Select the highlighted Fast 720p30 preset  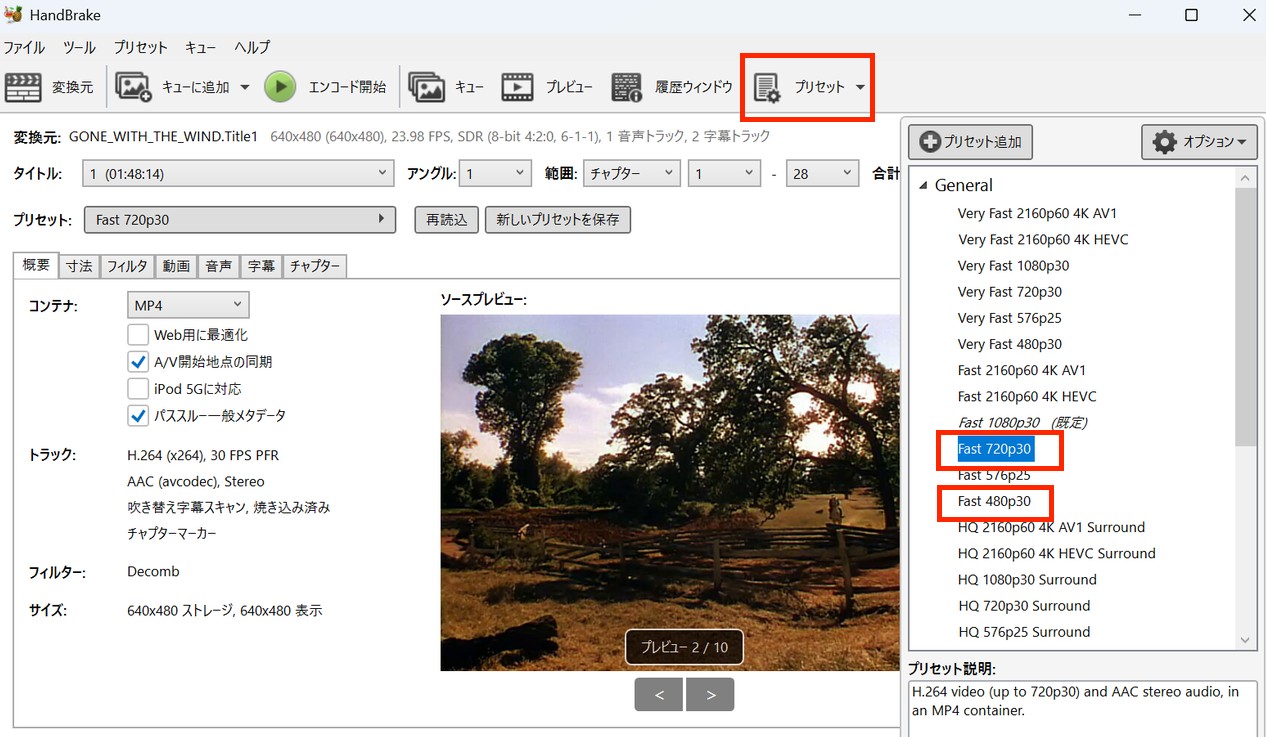tap(994, 449)
